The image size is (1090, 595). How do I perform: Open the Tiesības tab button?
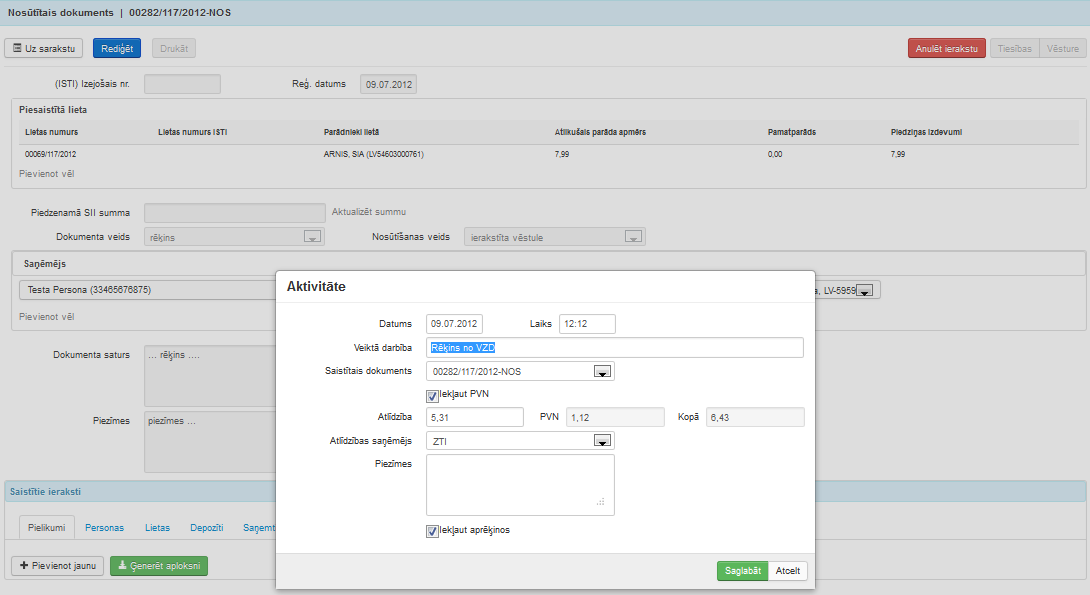[x=1014, y=48]
